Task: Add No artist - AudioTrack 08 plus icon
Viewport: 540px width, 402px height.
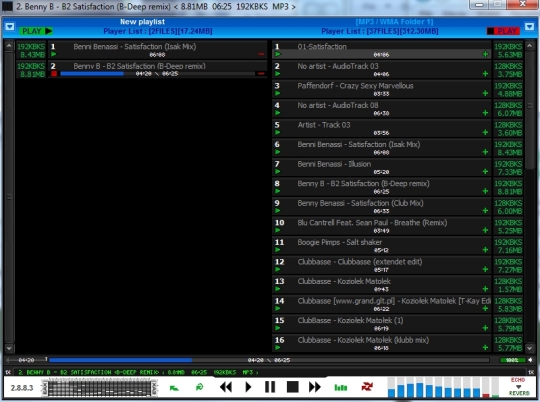Action: tap(485, 113)
